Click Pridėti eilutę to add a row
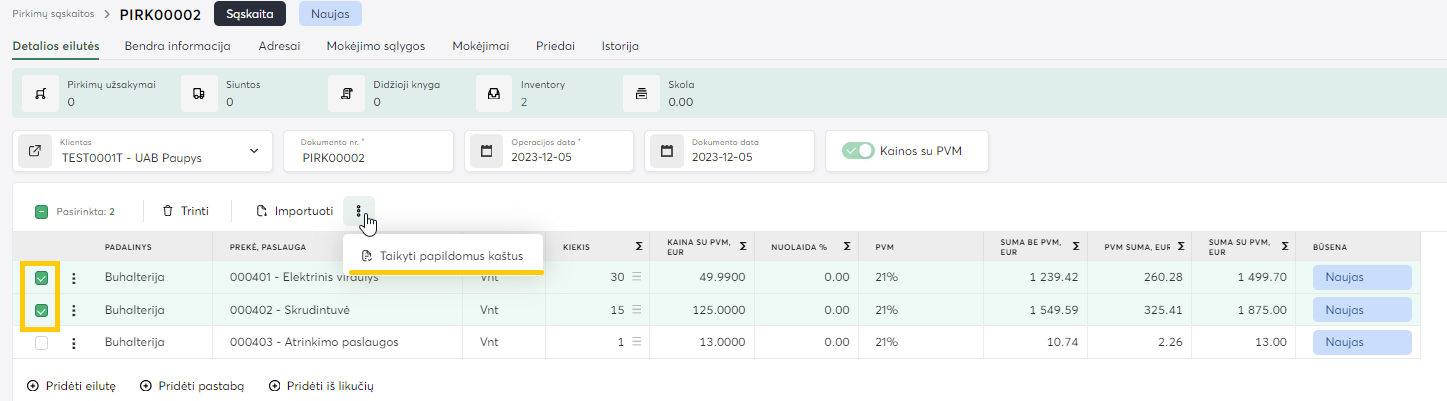 [x=71, y=386]
